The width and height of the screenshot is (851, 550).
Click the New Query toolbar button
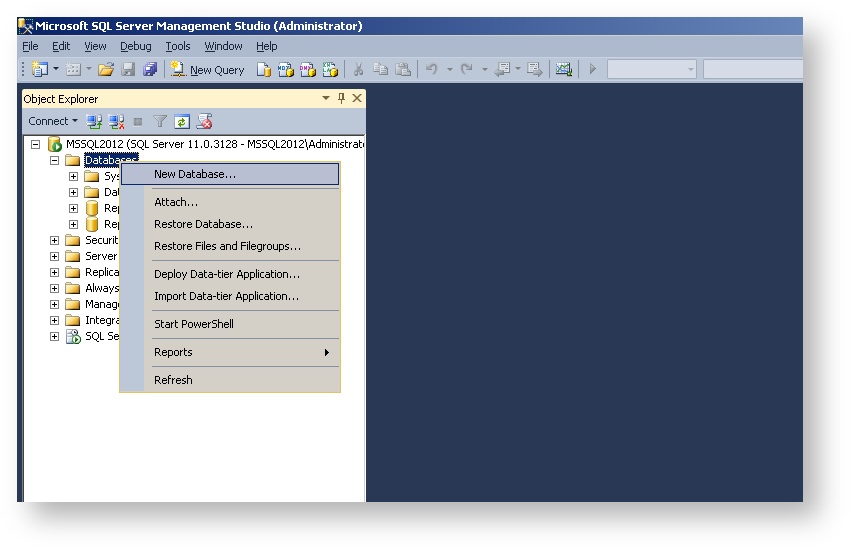(x=208, y=70)
